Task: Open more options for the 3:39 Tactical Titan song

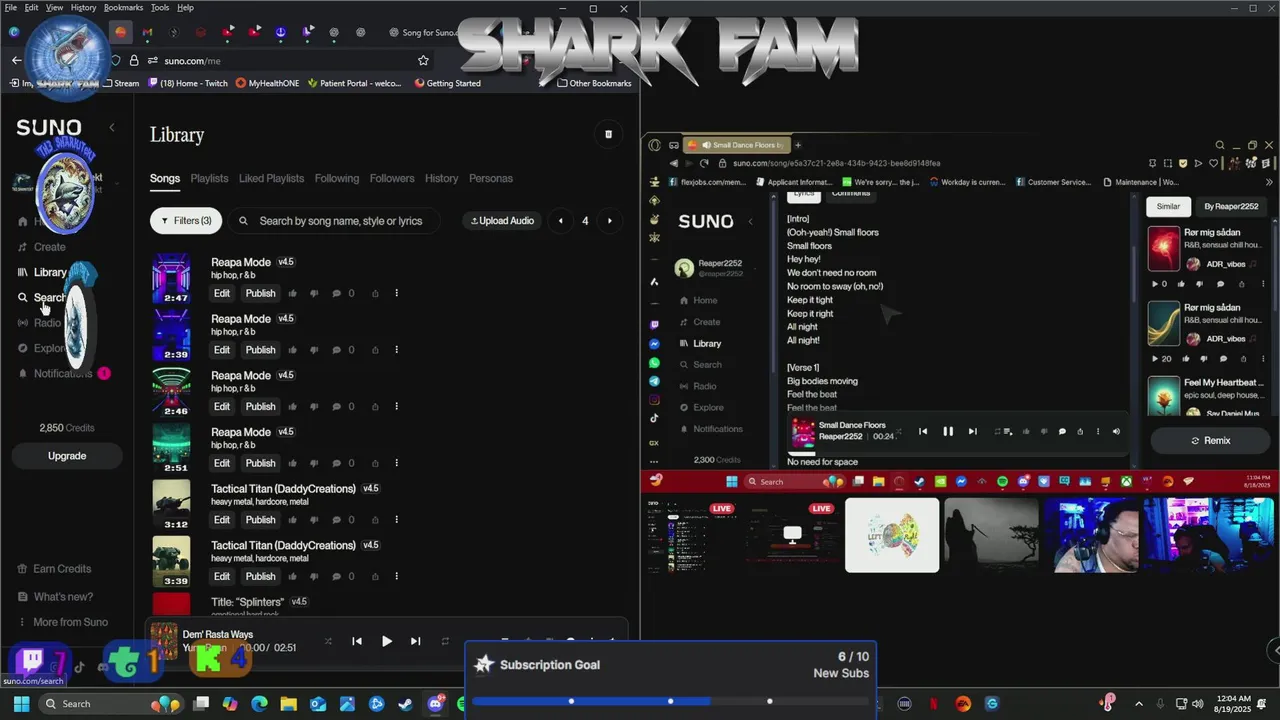Action: tap(396, 576)
